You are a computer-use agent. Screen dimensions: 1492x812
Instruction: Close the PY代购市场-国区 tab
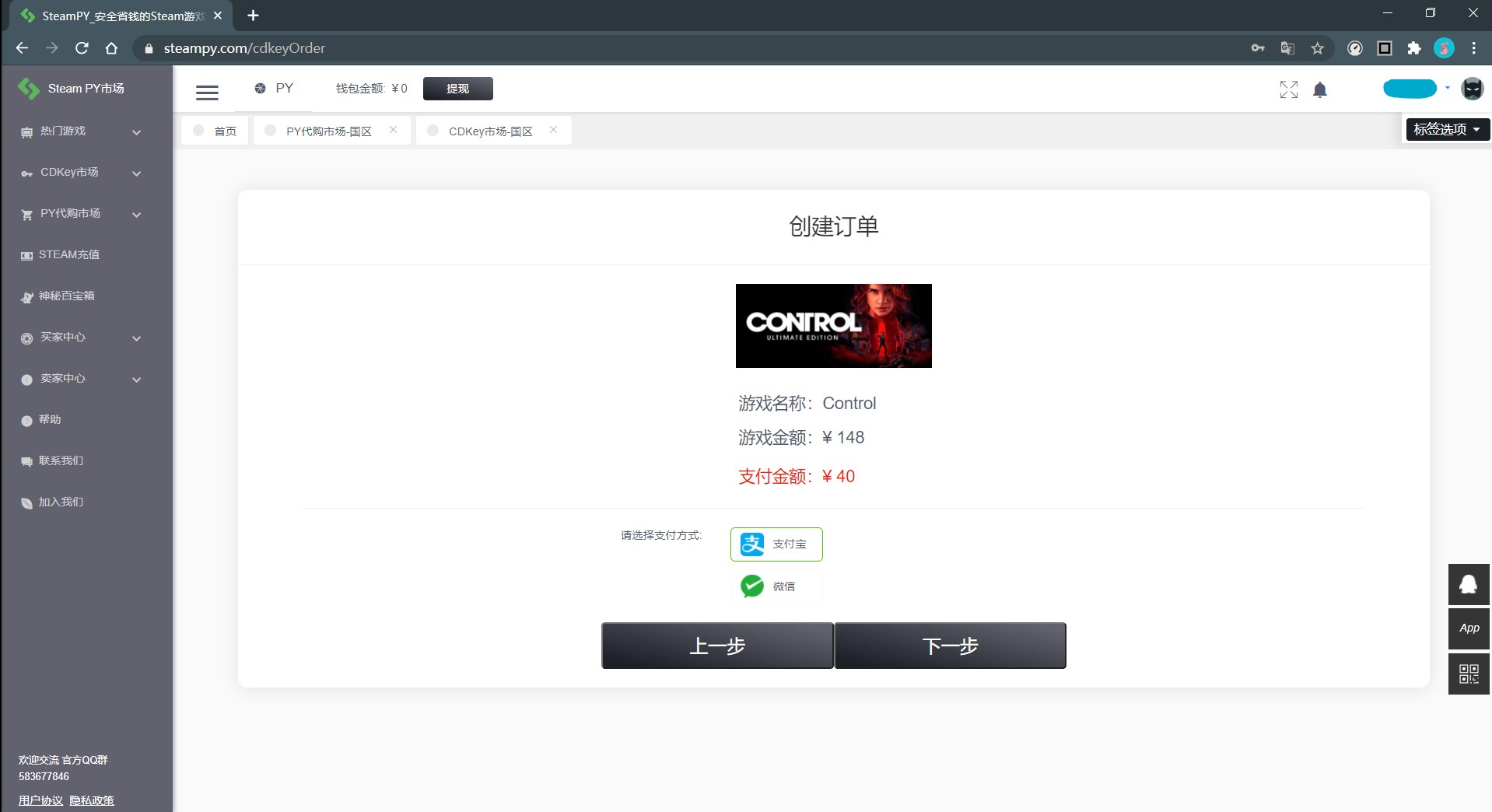(394, 130)
